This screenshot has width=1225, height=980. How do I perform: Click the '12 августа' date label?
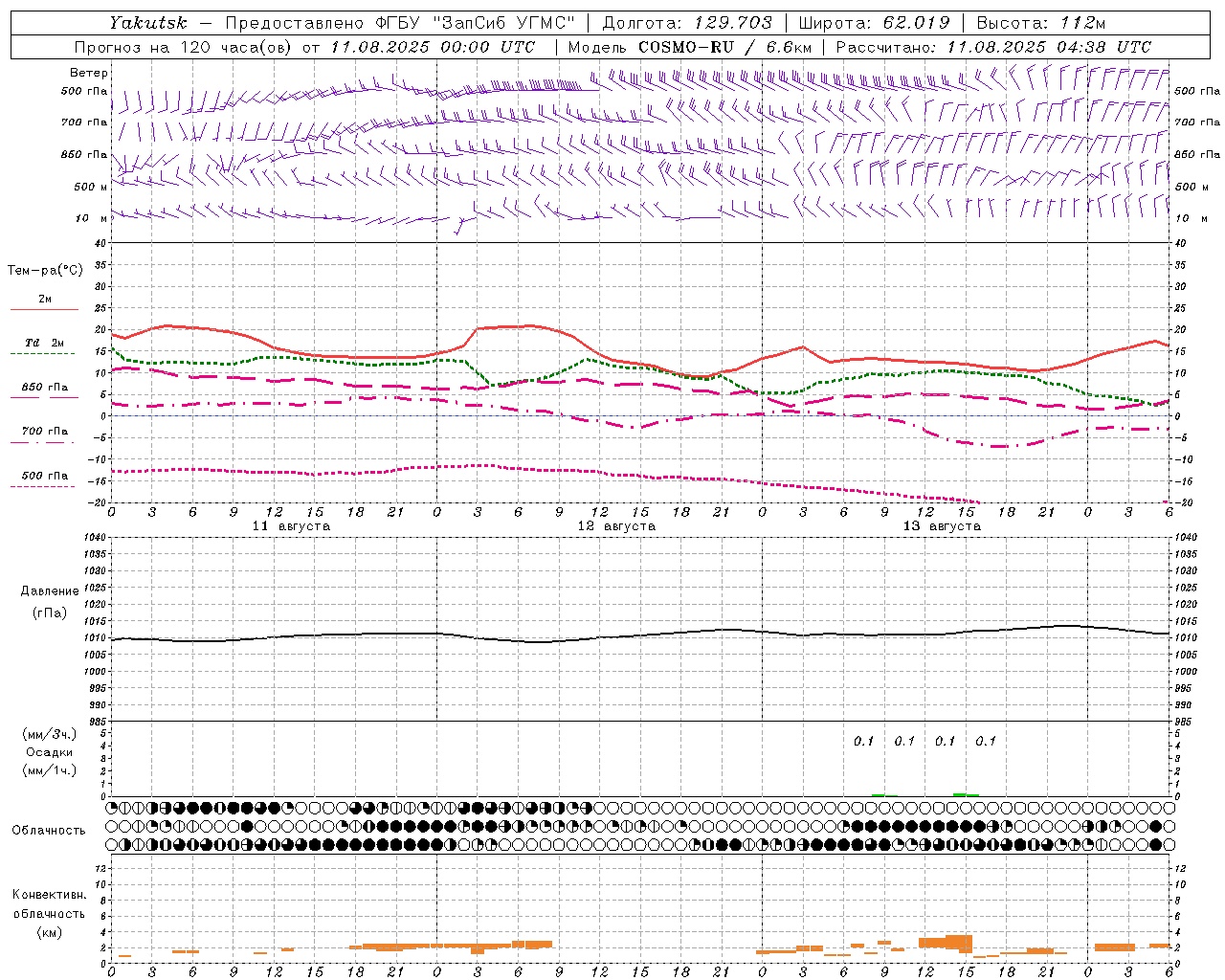[x=616, y=526]
